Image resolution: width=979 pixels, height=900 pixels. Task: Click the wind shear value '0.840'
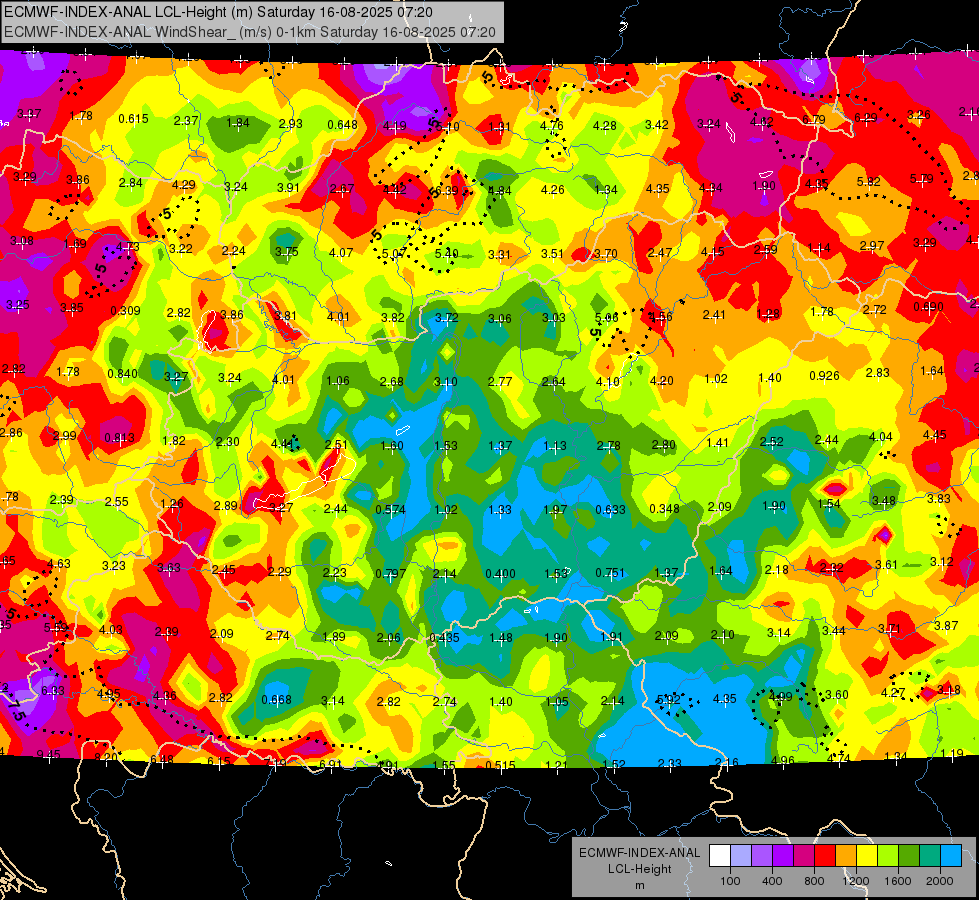click(122, 373)
